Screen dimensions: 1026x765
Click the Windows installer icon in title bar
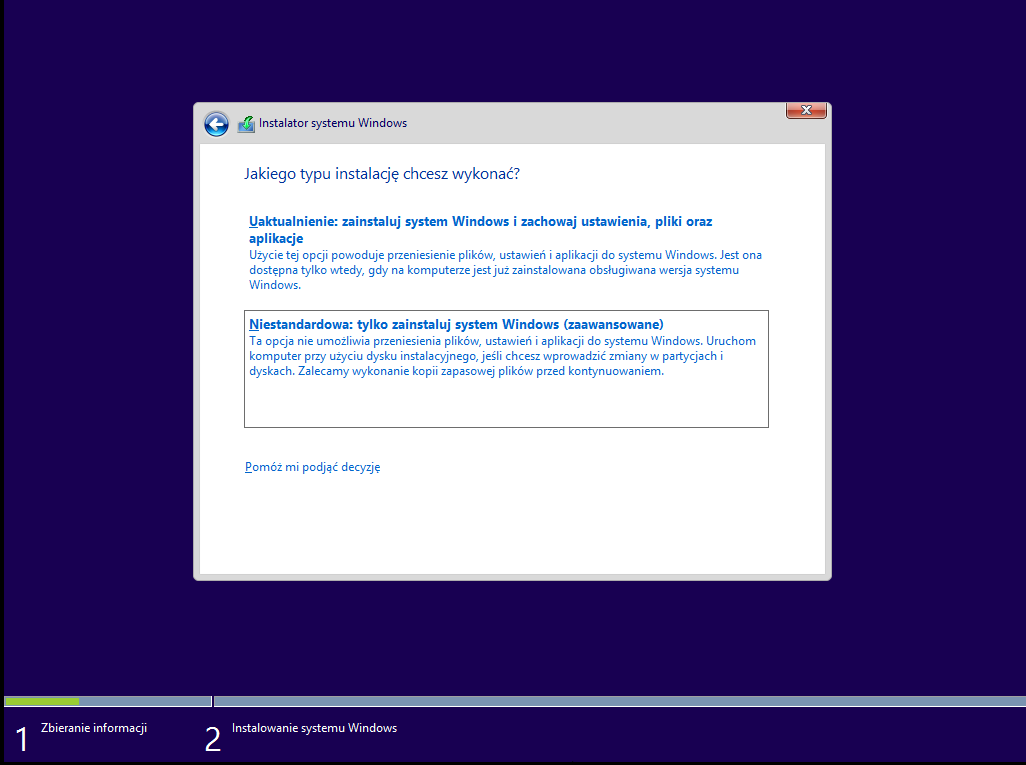coord(246,124)
